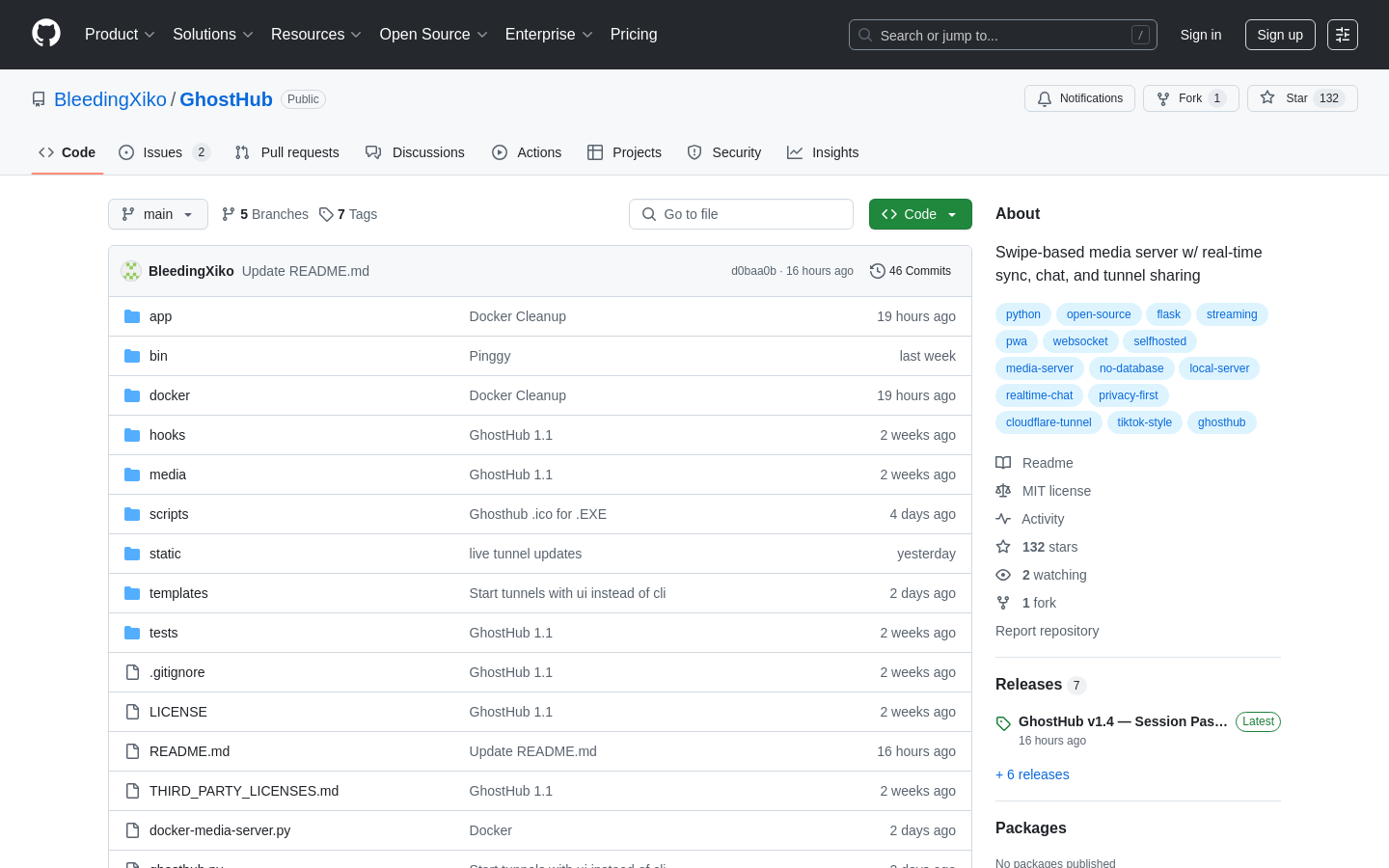Screen dimensions: 1389x868
Task: Open the scripts folder icon
Action: tap(132, 514)
